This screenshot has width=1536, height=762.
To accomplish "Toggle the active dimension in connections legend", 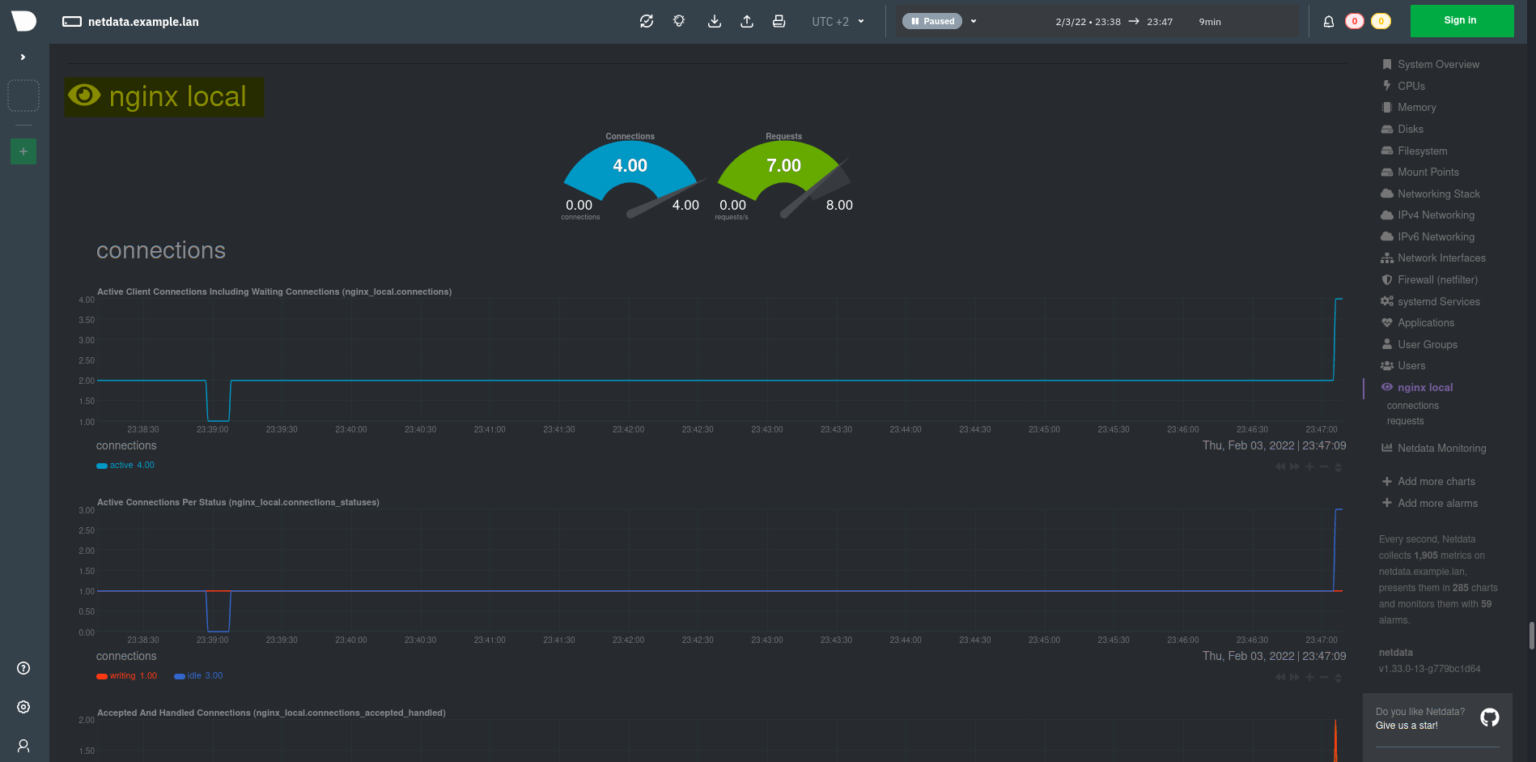I will click(125, 464).
